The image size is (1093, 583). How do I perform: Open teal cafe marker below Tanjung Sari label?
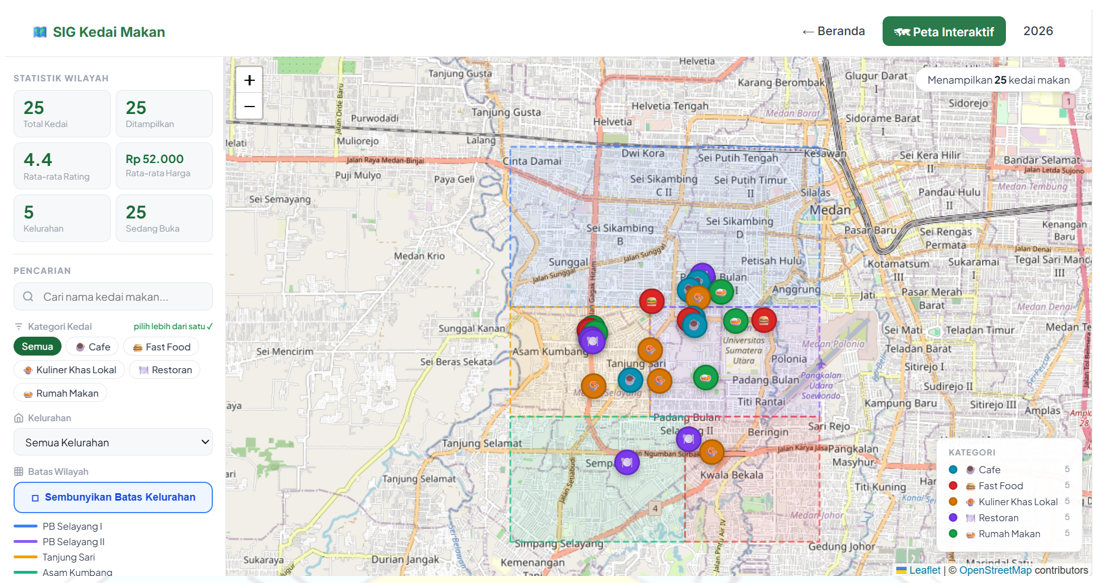click(630, 380)
